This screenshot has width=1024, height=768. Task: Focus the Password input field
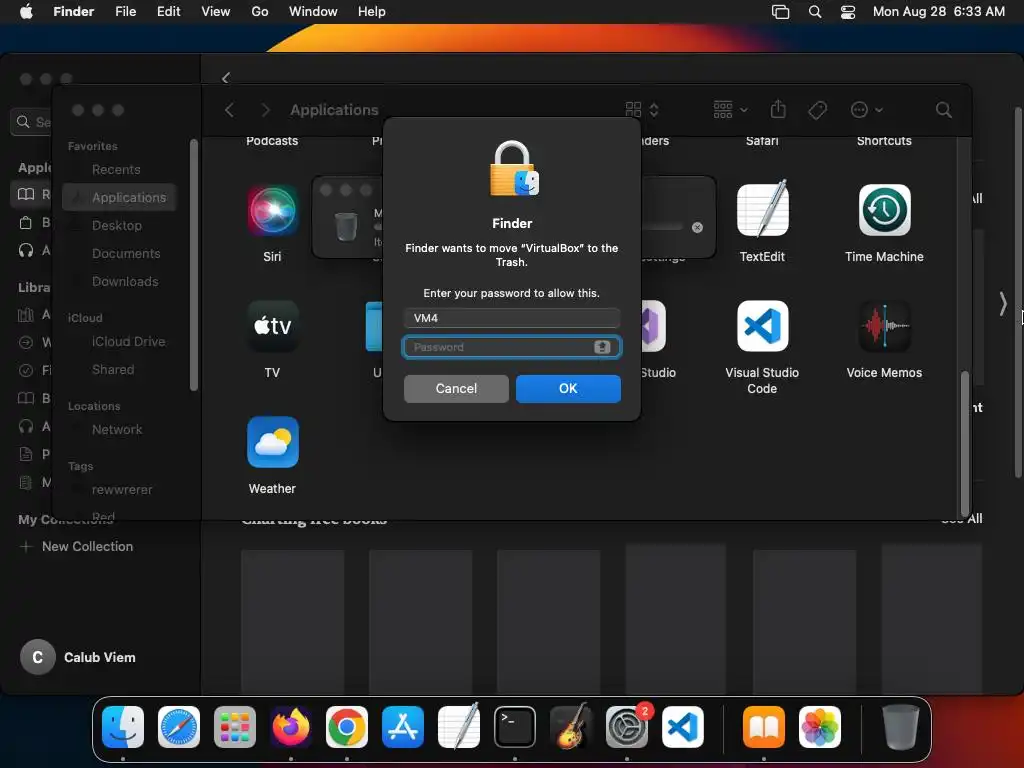511,347
